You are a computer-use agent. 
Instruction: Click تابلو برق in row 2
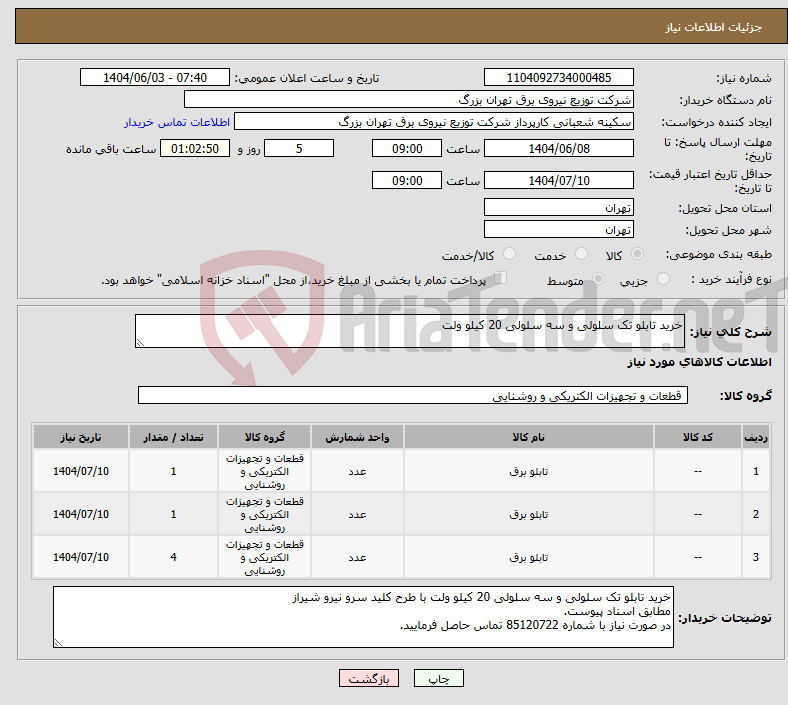point(529,515)
